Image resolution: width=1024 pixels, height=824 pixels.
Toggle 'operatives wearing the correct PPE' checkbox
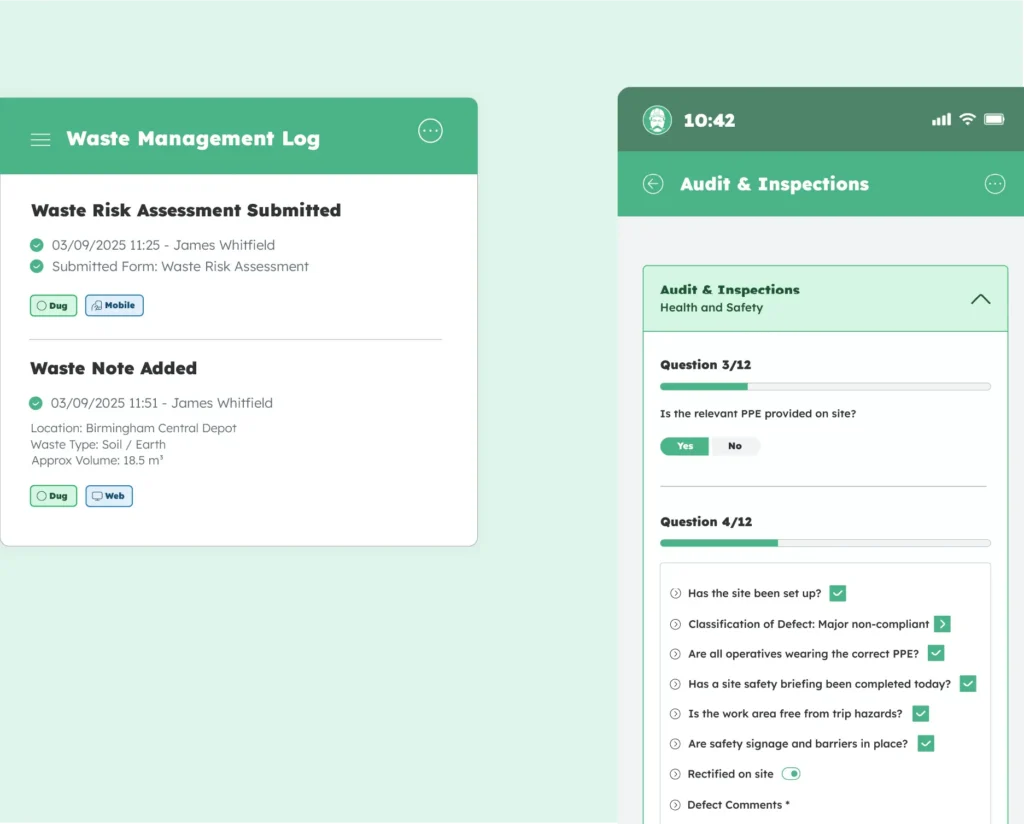pos(936,653)
